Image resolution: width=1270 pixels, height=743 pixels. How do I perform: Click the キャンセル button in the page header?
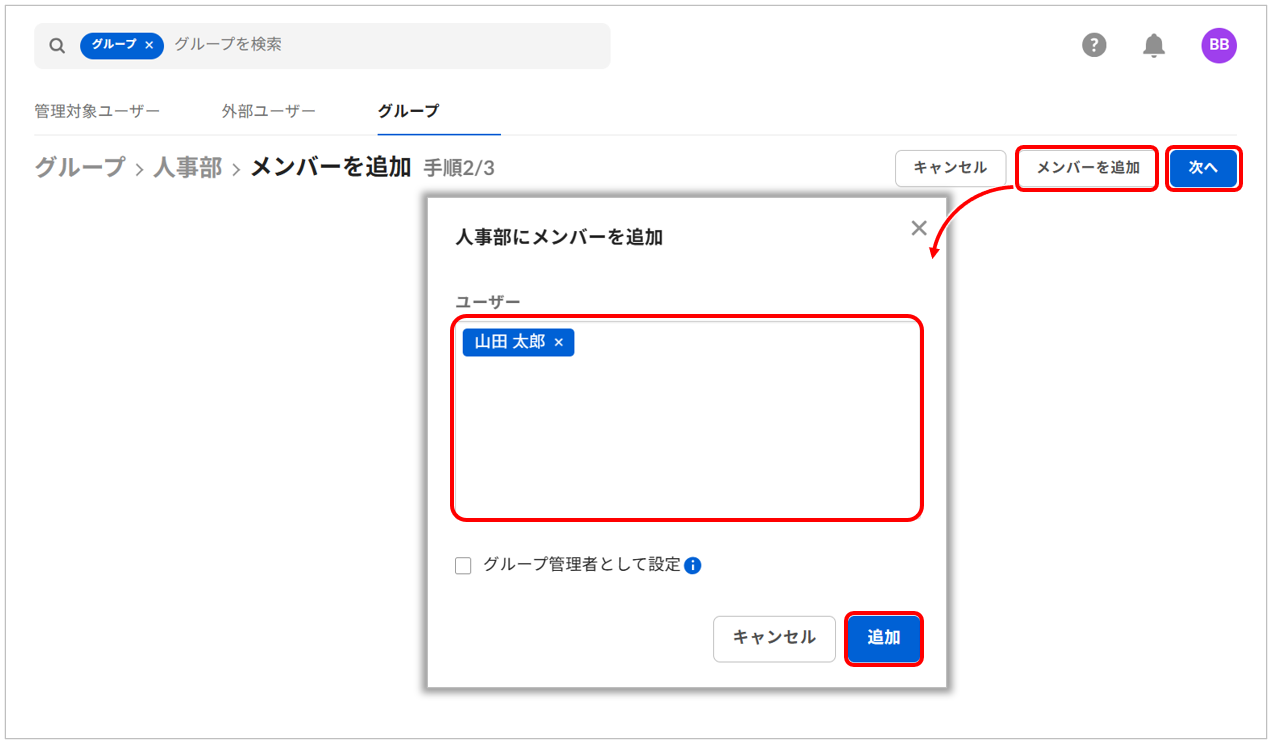[x=949, y=168]
